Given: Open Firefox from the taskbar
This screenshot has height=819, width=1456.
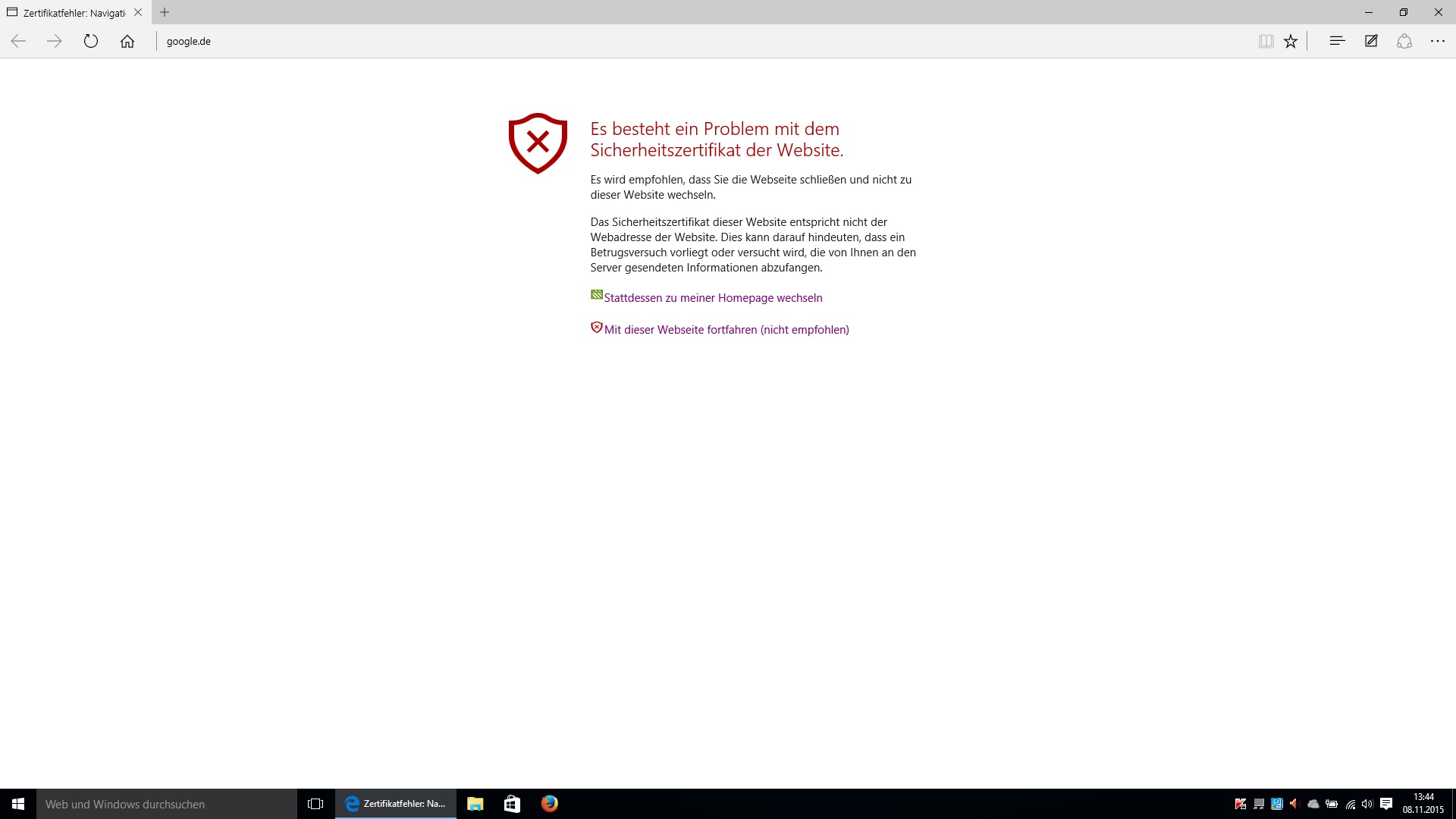Looking at the screenshot, I should 549,804.
